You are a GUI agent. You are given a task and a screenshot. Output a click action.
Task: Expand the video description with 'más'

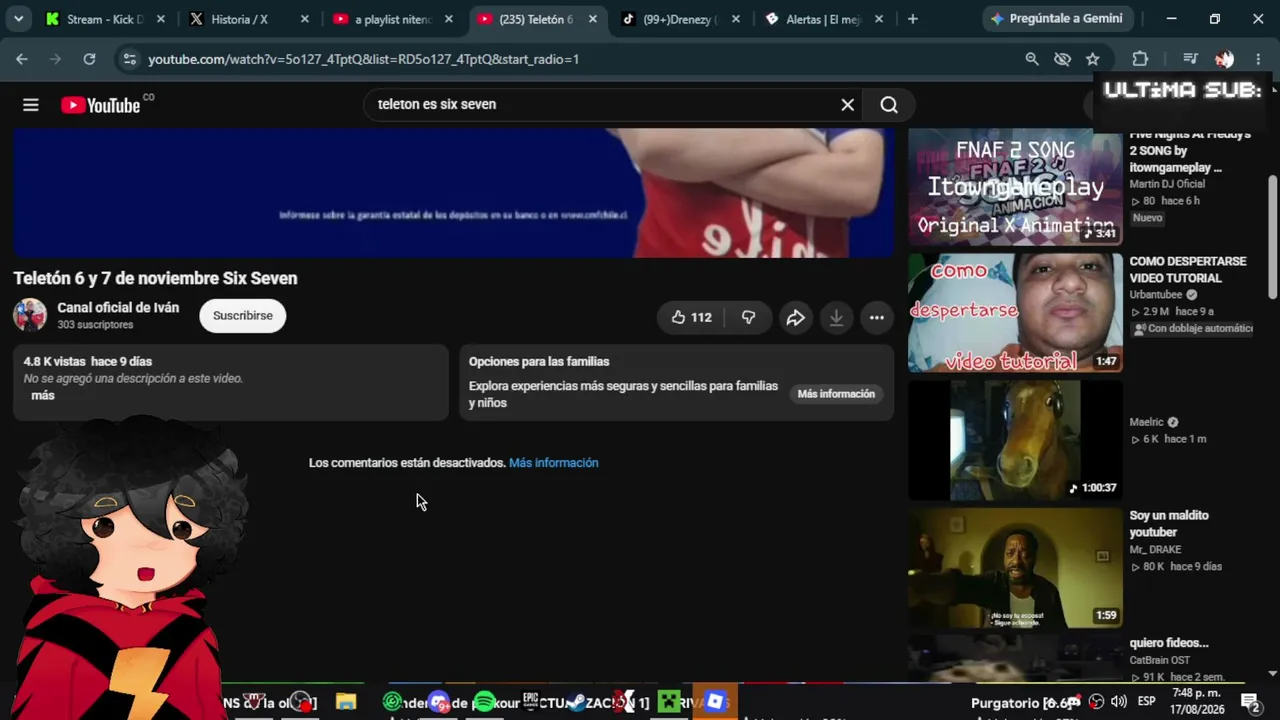point(43,395)
